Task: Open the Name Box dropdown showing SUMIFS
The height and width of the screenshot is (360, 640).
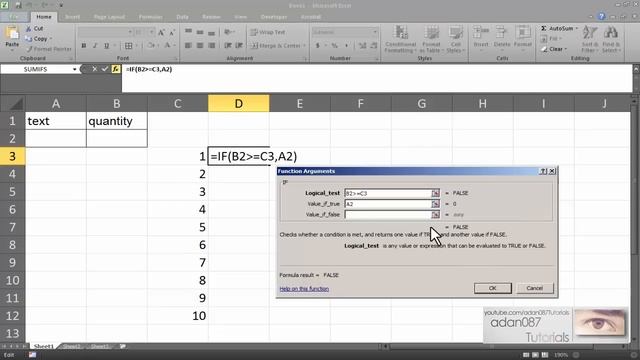Action: pos(74,69)
